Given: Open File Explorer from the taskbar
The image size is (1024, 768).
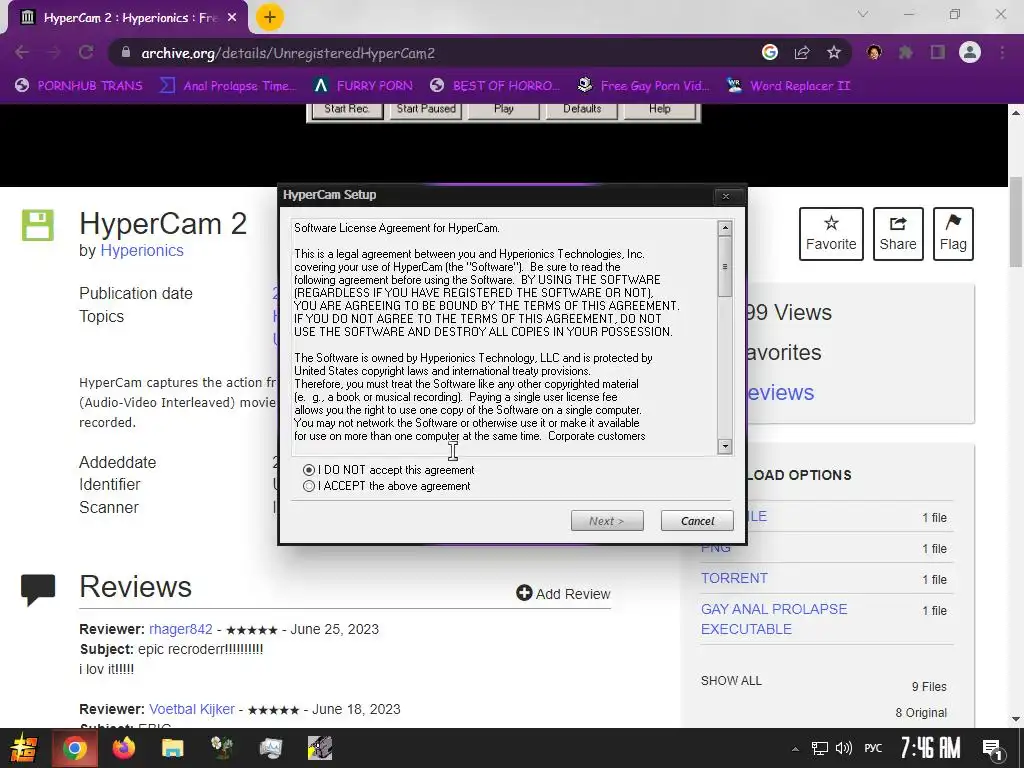Looking at the screenshot, I should coord(172,748).
